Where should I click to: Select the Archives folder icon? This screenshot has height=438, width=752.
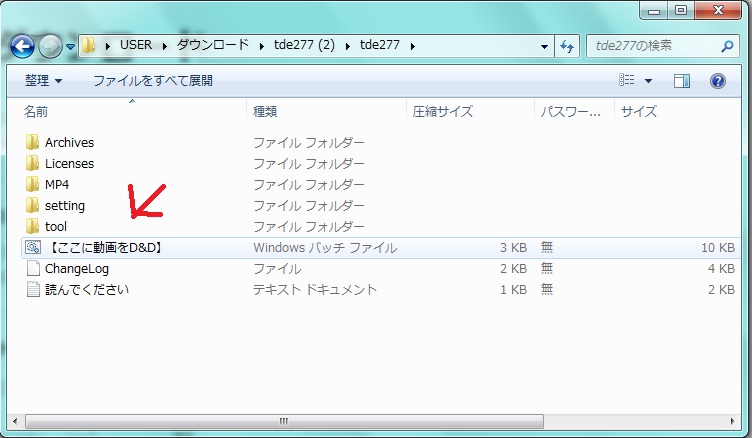[x=33, y=142]
